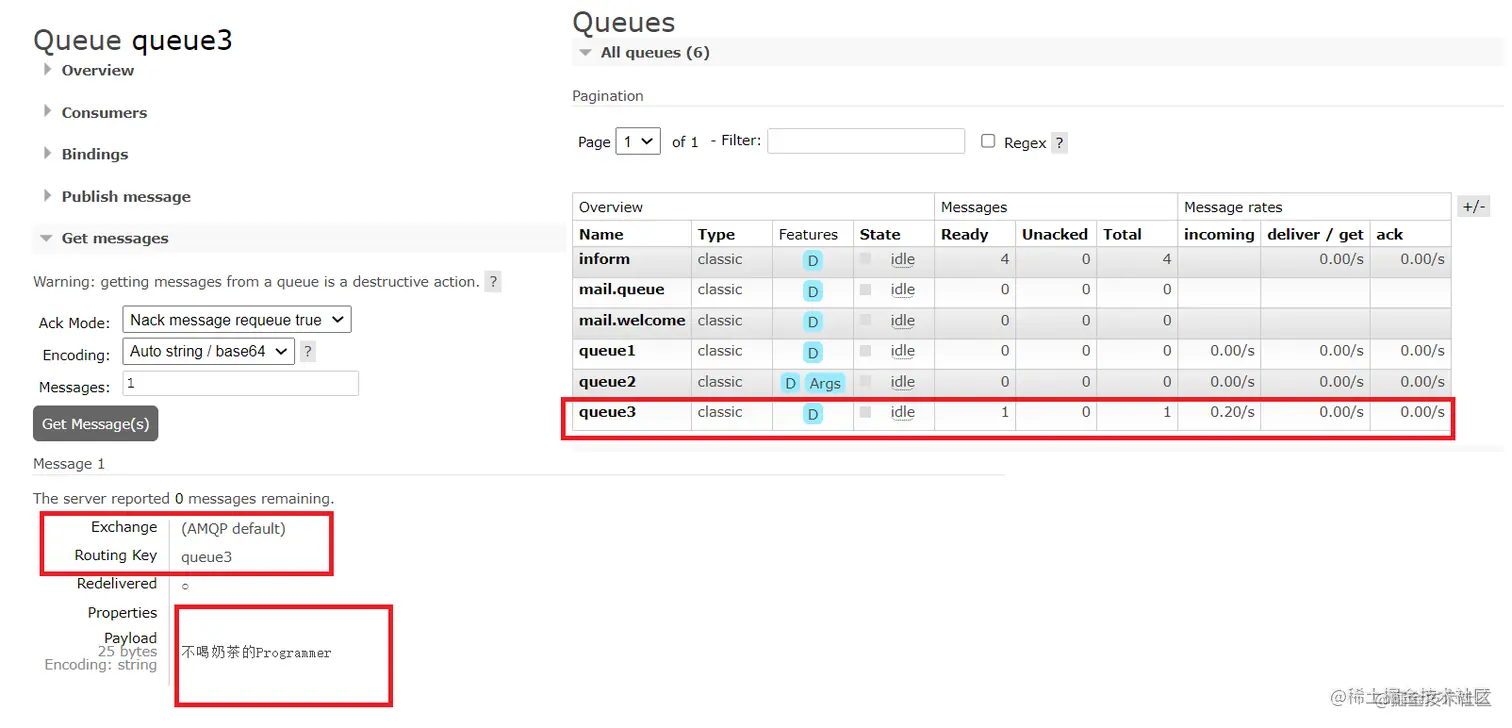Open help icon beside Regex

[1060, 143]
